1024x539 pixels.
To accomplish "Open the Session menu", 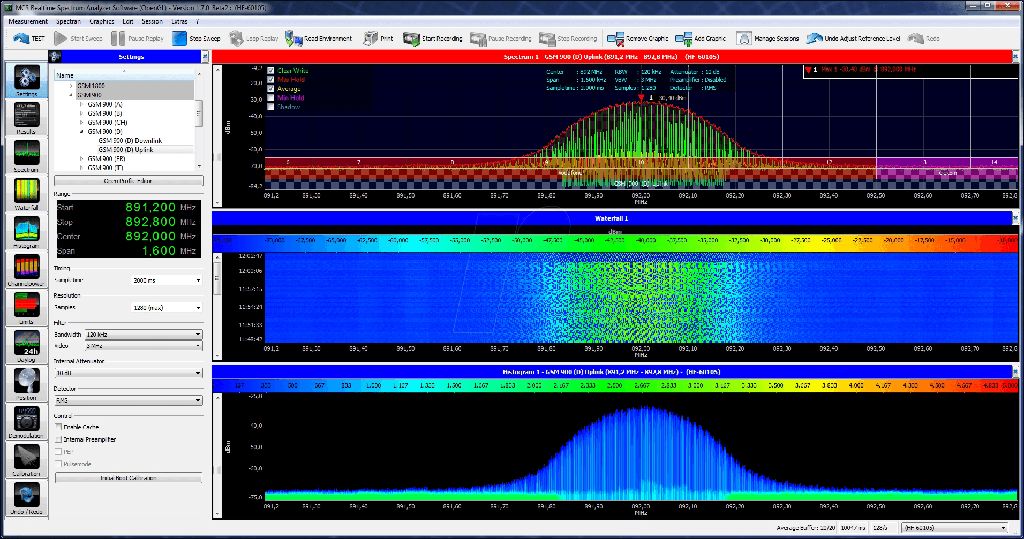I will tap(151, 20).
